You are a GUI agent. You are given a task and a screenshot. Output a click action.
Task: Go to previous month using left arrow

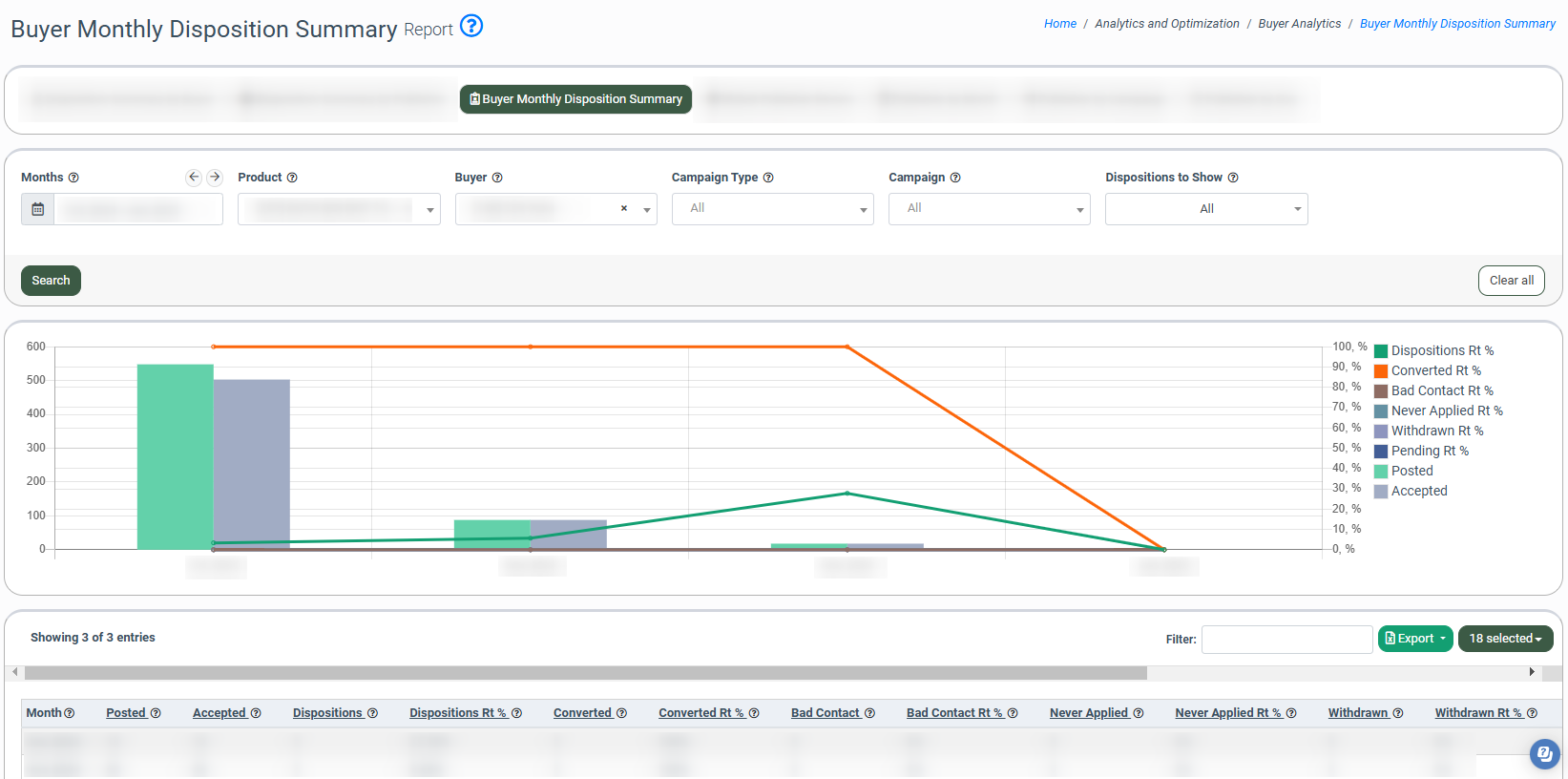click(194, 177)
